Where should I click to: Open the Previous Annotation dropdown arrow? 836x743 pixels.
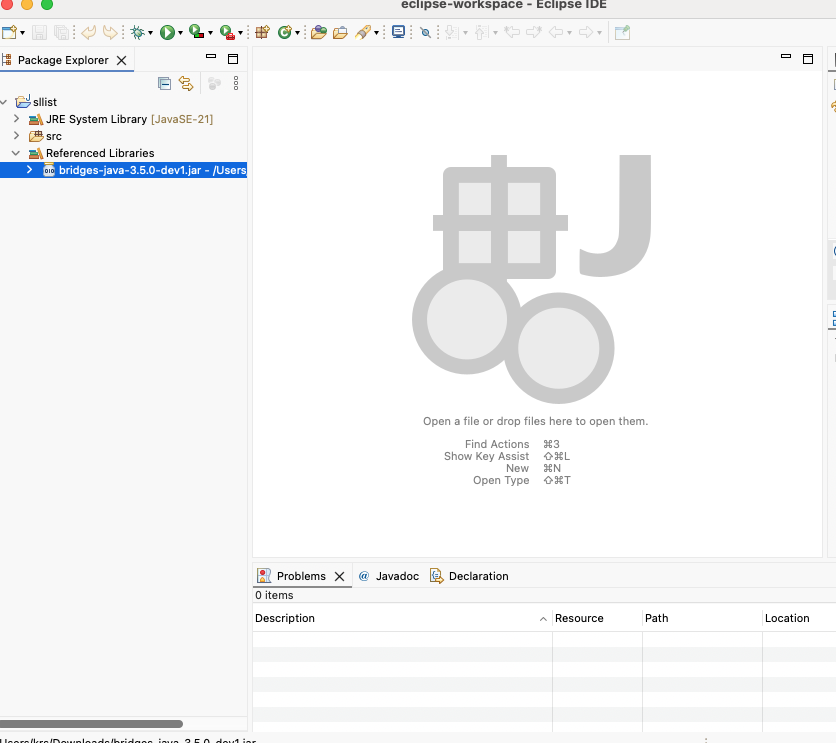[495, 33]
